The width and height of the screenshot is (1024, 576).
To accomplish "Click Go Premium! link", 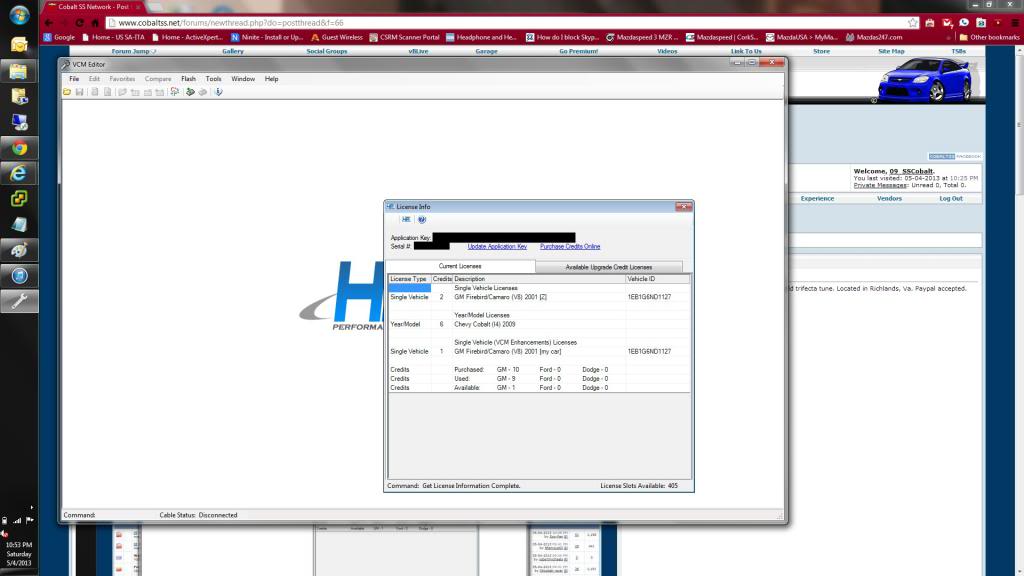I will point(579,51).
